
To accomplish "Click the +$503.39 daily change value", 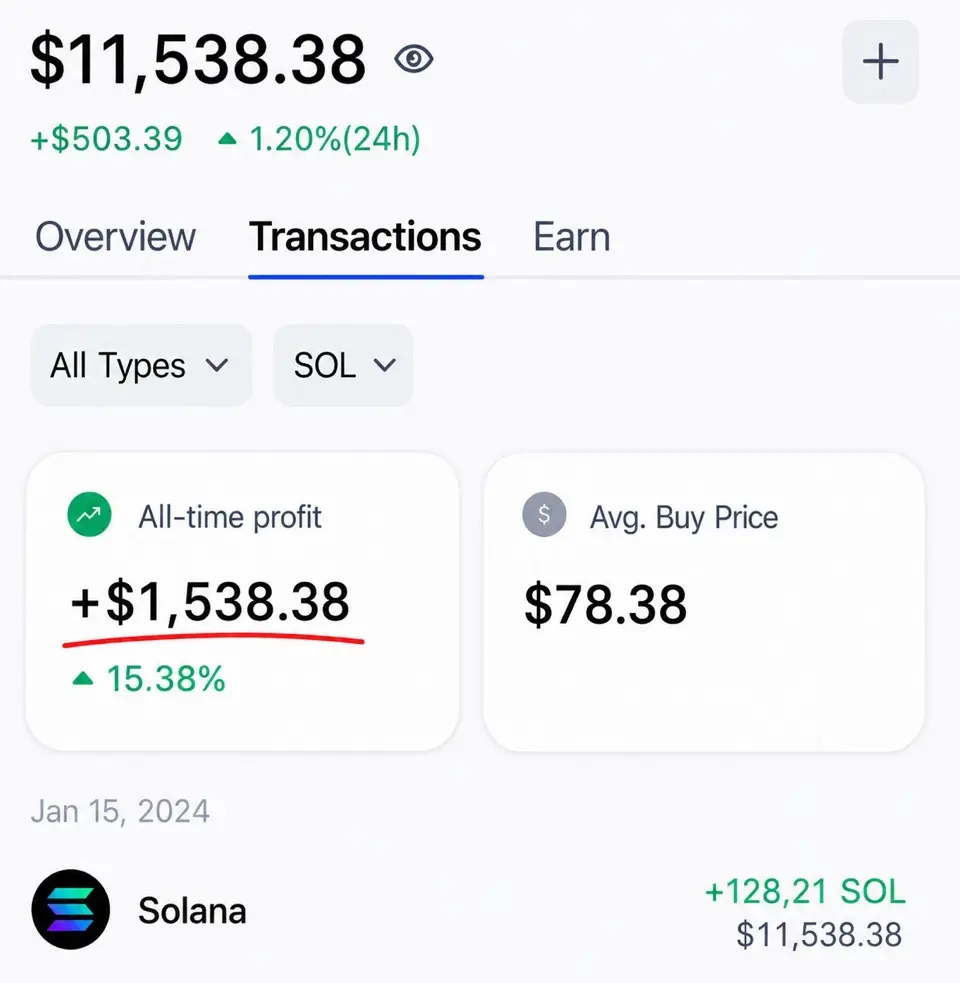I will (x=107, y=139).
